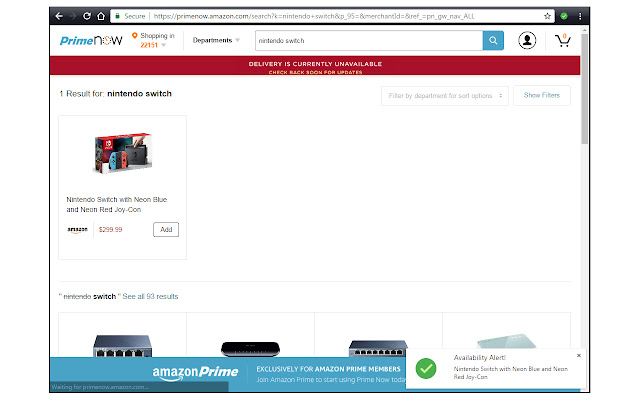Open the light green device product thumbnail

507,341
